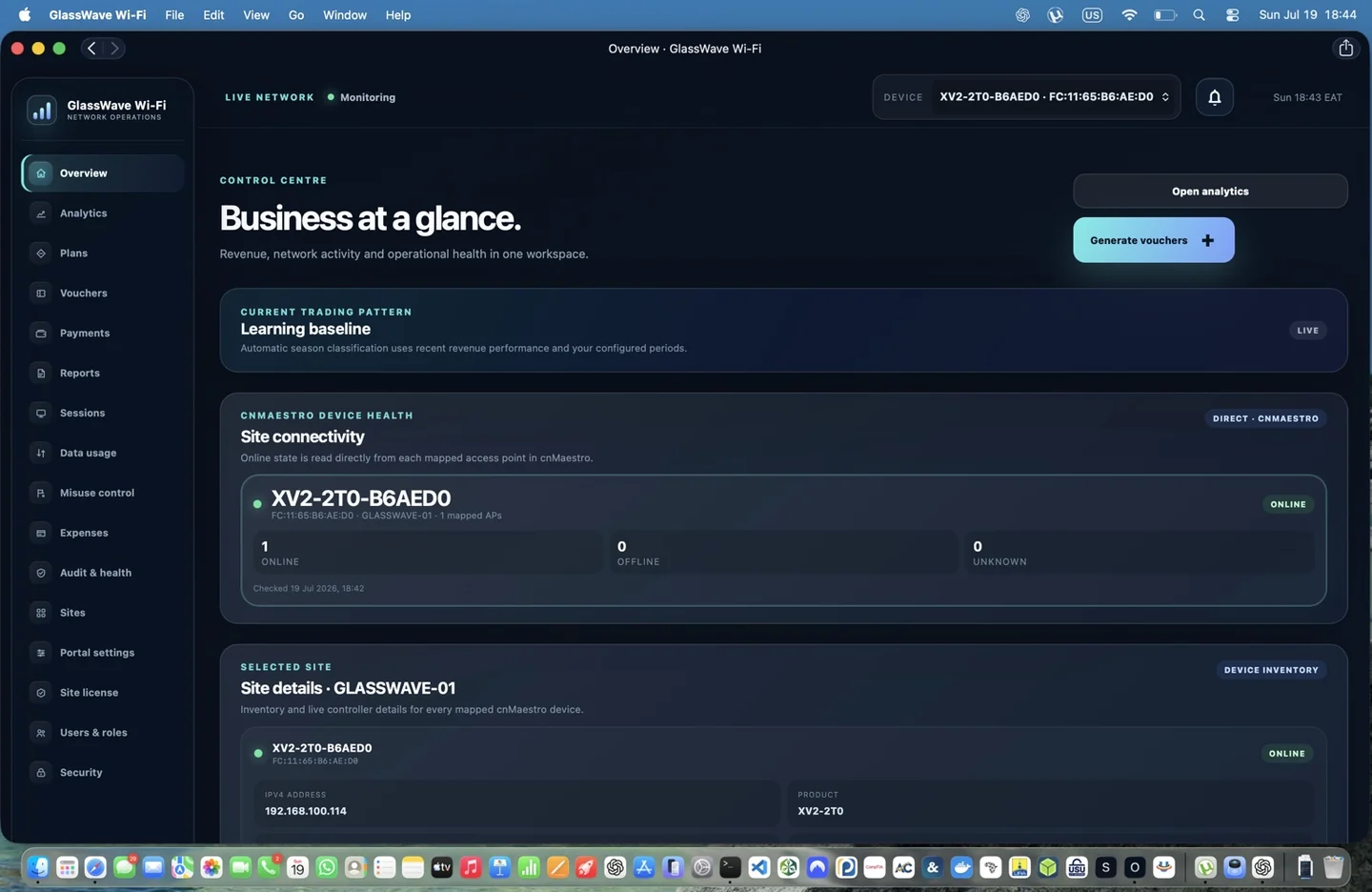Click the Site license badge icon
The width and height of the screenshot is (1372, 892).
coord(41,693)
